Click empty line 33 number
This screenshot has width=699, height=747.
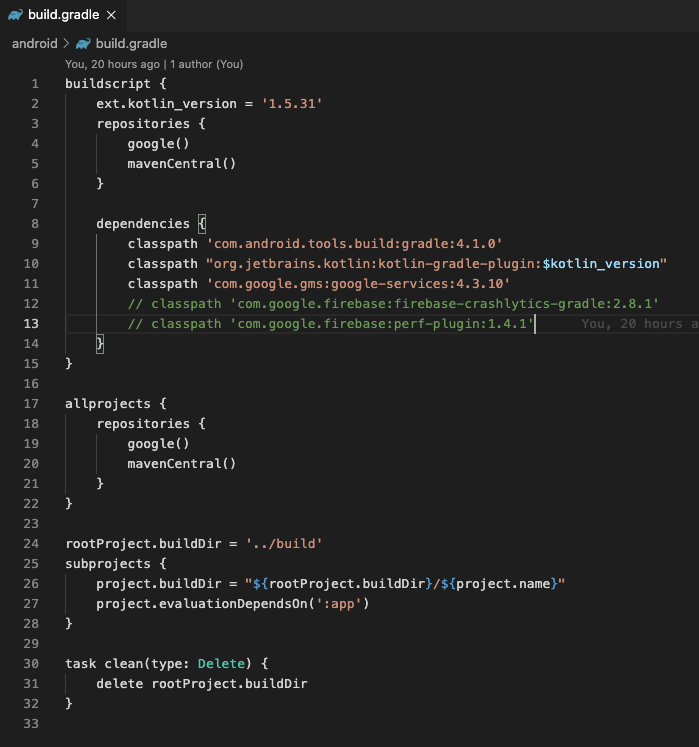tap(31, 724)
